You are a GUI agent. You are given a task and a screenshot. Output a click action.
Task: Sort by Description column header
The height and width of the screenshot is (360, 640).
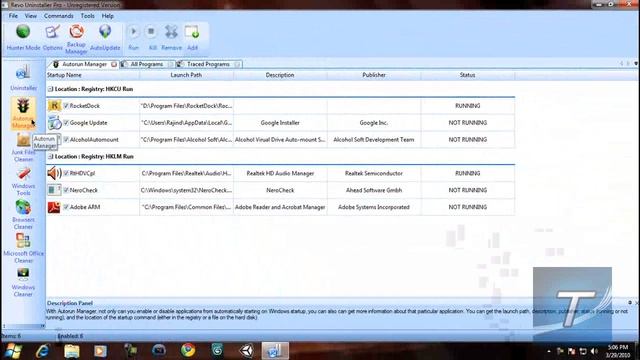coord(280,75)
